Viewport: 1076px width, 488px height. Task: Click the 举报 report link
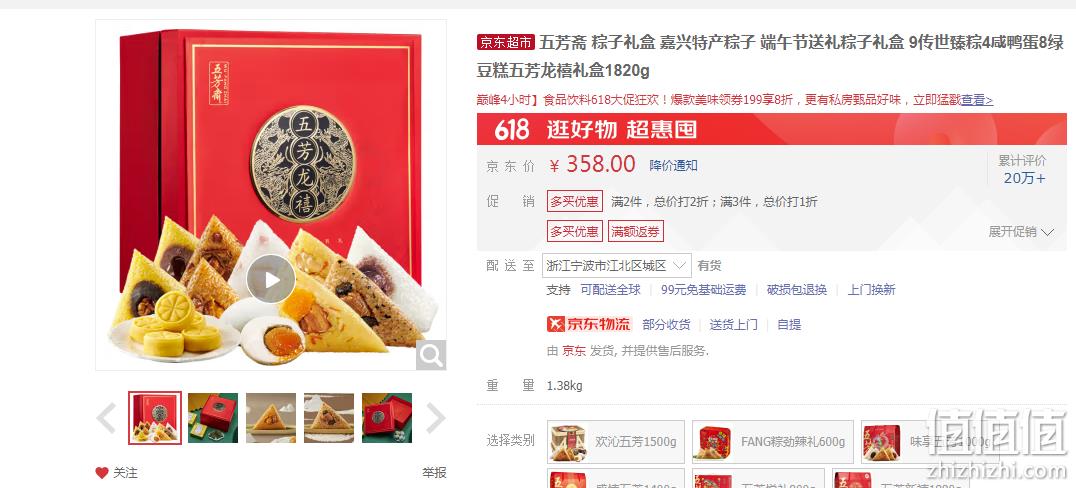tap(434, 473)
